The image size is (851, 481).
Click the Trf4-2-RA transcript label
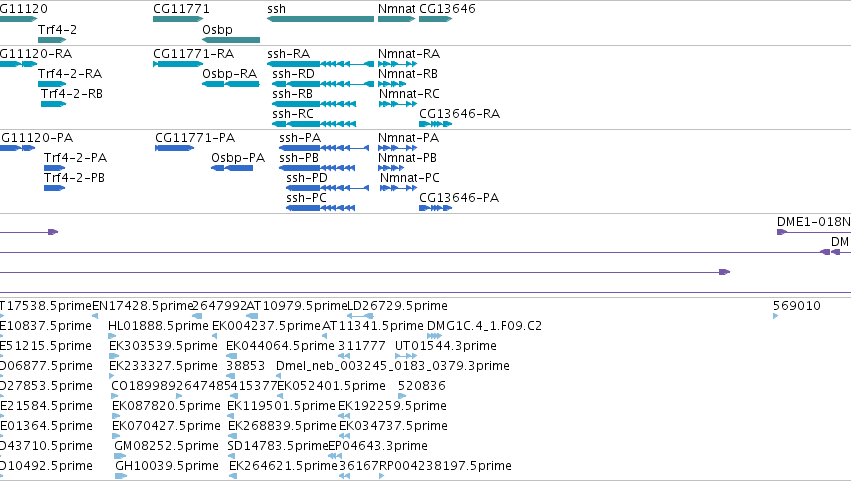click(x=70, y=74)
